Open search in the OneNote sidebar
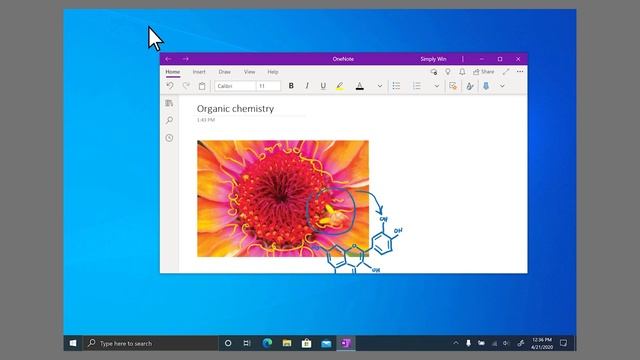Image resolution: width=640 pixels, height=360 pixels. (169, 120)
